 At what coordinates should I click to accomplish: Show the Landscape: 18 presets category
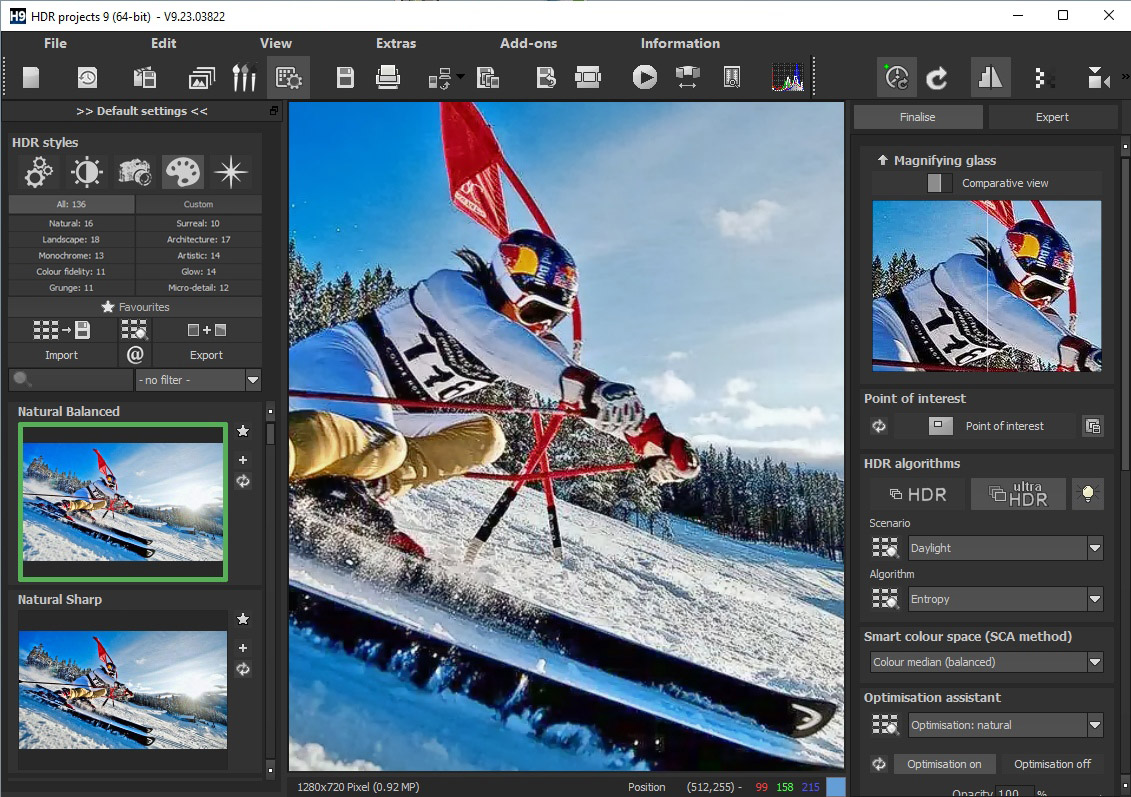[x=71, y=240]
